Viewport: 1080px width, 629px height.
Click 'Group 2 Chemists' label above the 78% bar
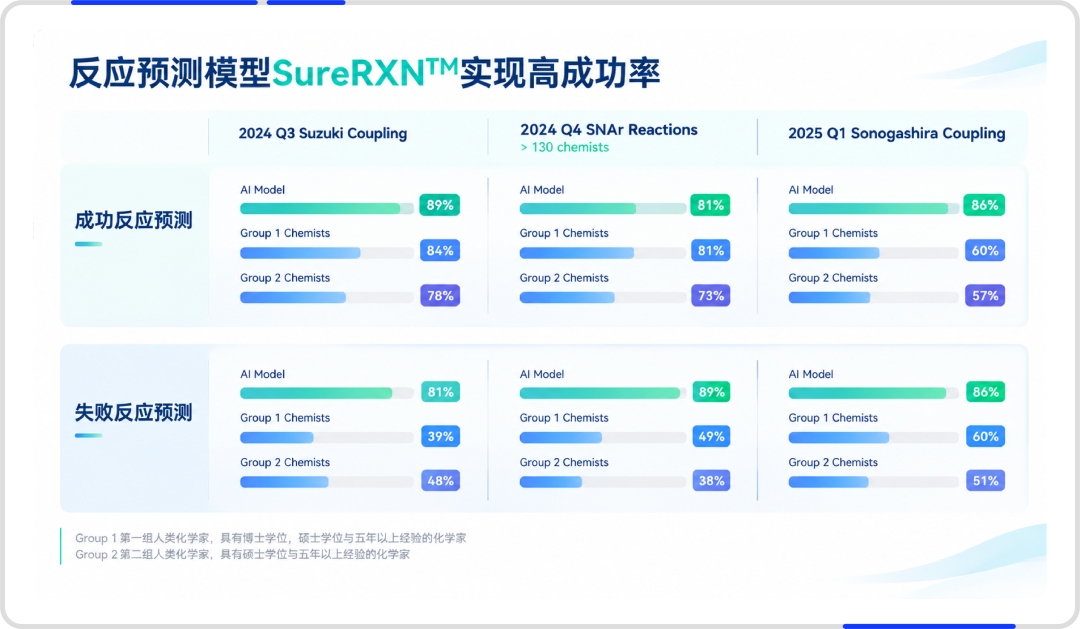coord(285,278)
